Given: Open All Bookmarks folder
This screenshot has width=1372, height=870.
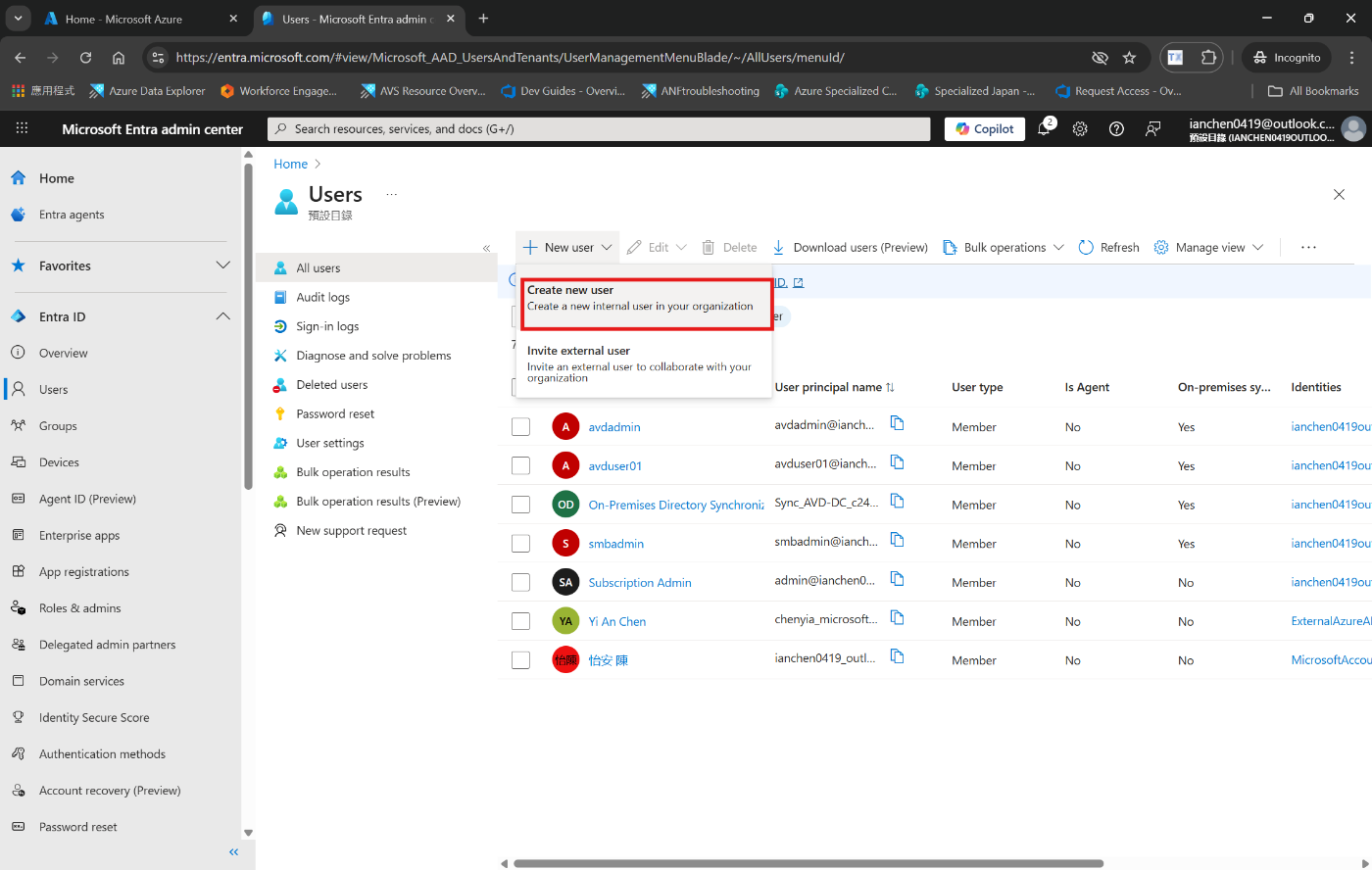Looking at the screenshot, I should pos(1313,91).
